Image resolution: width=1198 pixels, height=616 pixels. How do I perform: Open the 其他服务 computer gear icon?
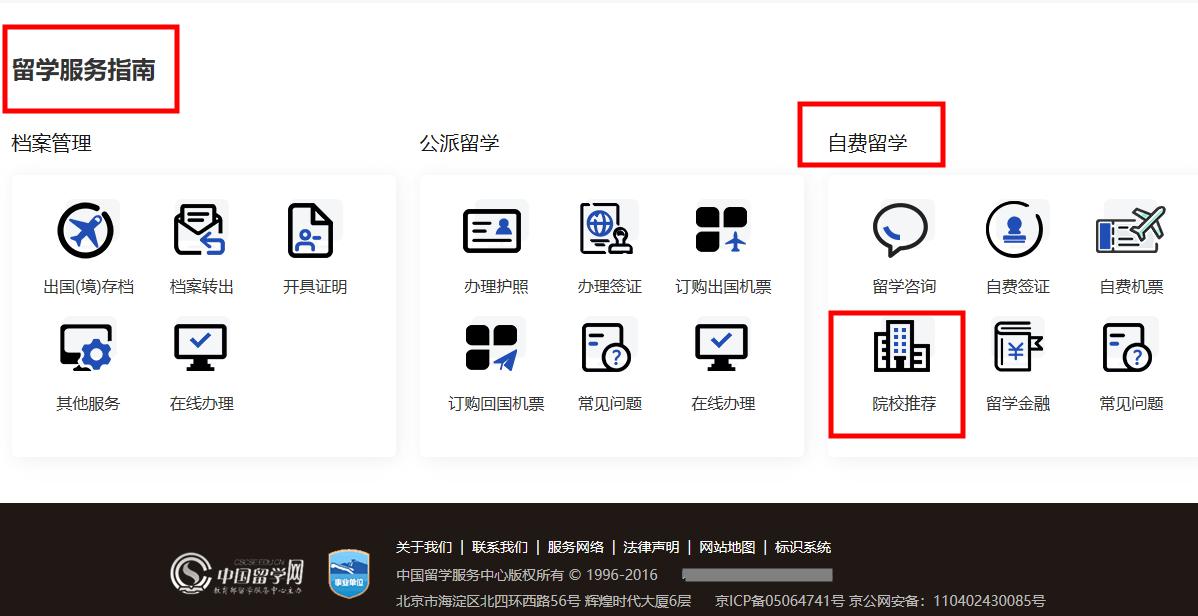point(86,345)
